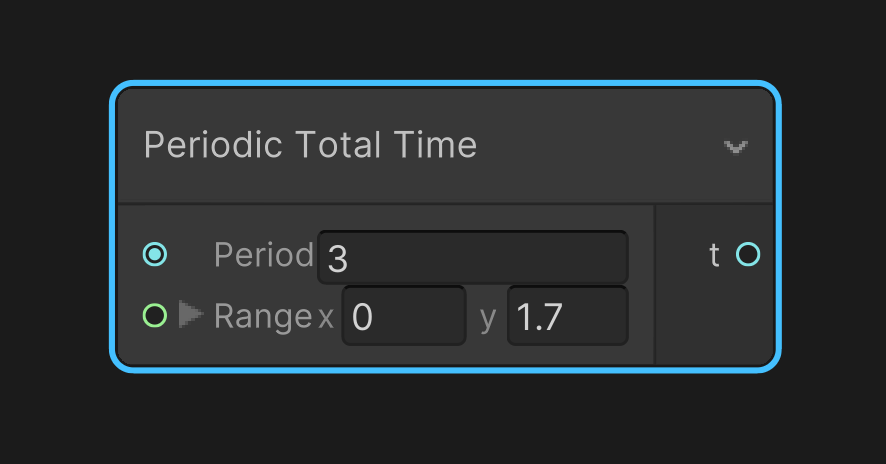886x464 pixels.
Task: Click the t output port circle
Action: pyautogui.click(x=747, y=255)
